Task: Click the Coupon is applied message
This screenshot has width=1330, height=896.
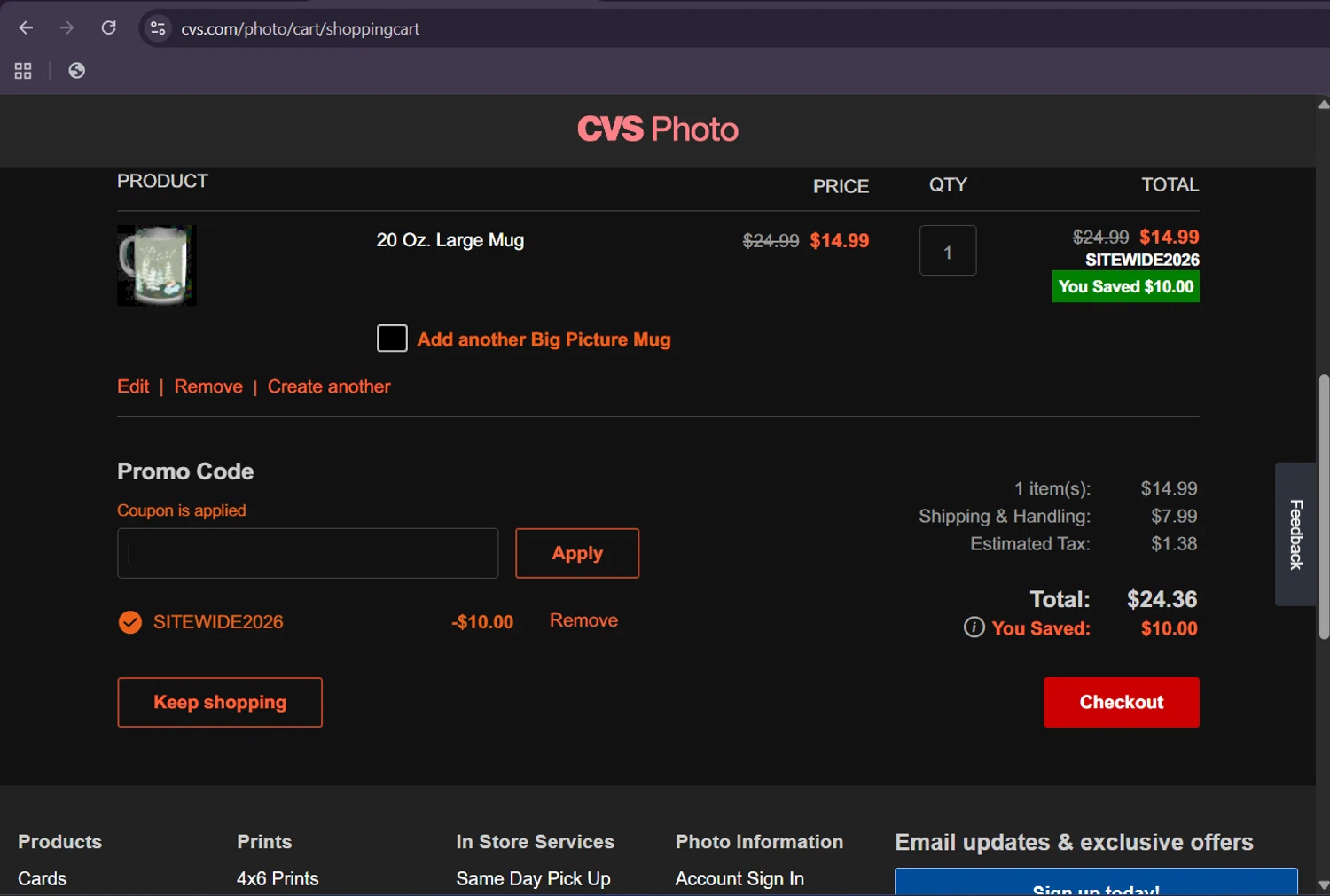Action: point(182,510)
